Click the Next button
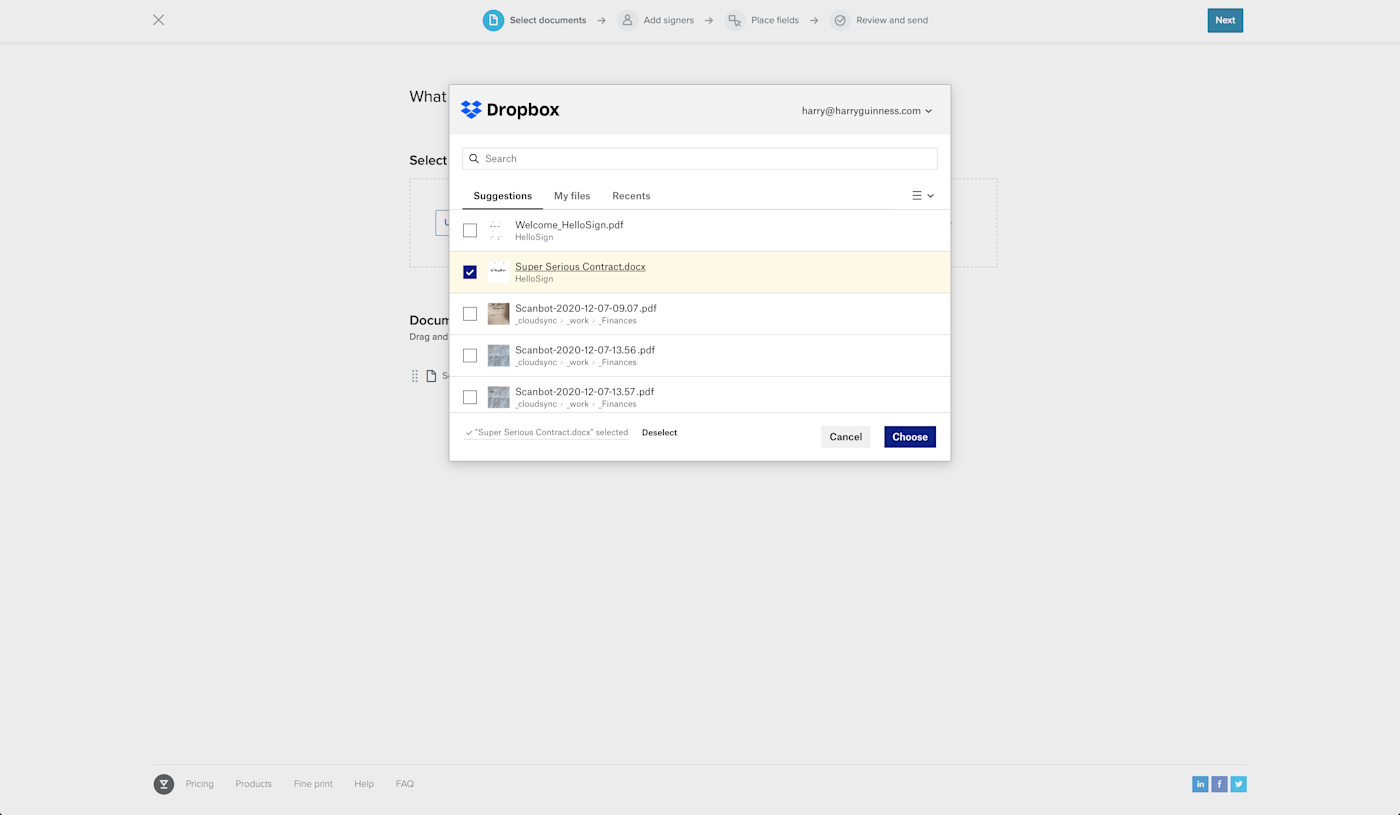This screenshot has height=815, width=1400. coord(1225,20)
